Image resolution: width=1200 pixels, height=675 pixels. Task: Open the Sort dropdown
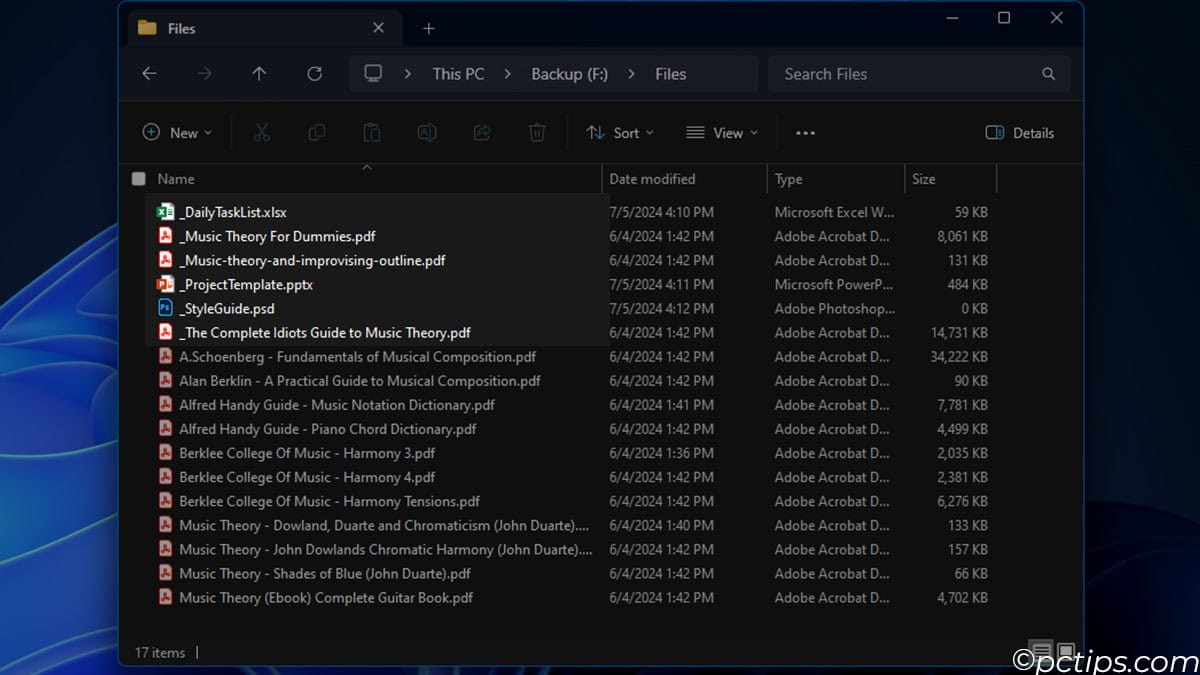(x=620, y=132)
